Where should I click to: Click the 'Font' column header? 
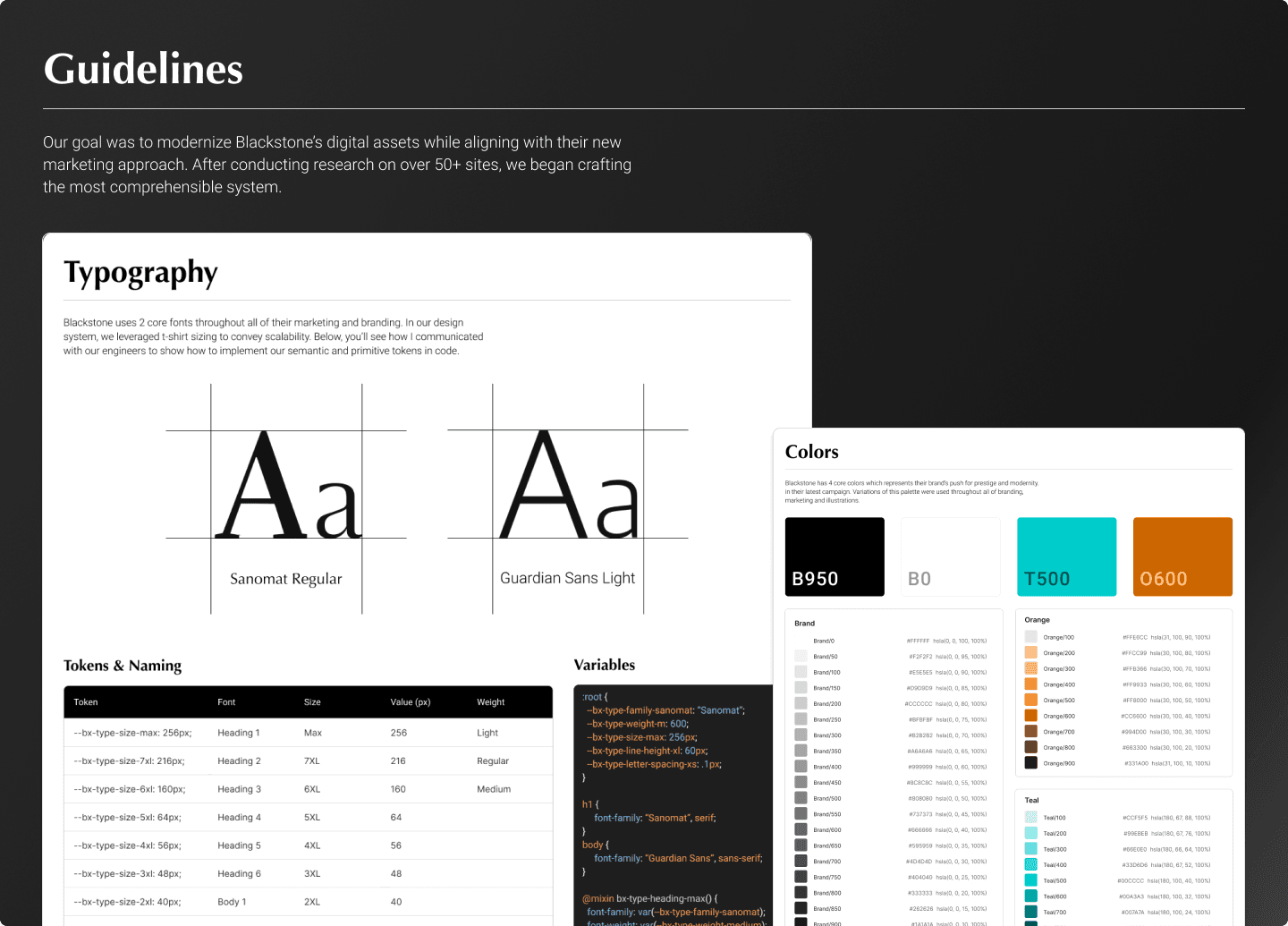pyautogui.click(x=226, y=702)
